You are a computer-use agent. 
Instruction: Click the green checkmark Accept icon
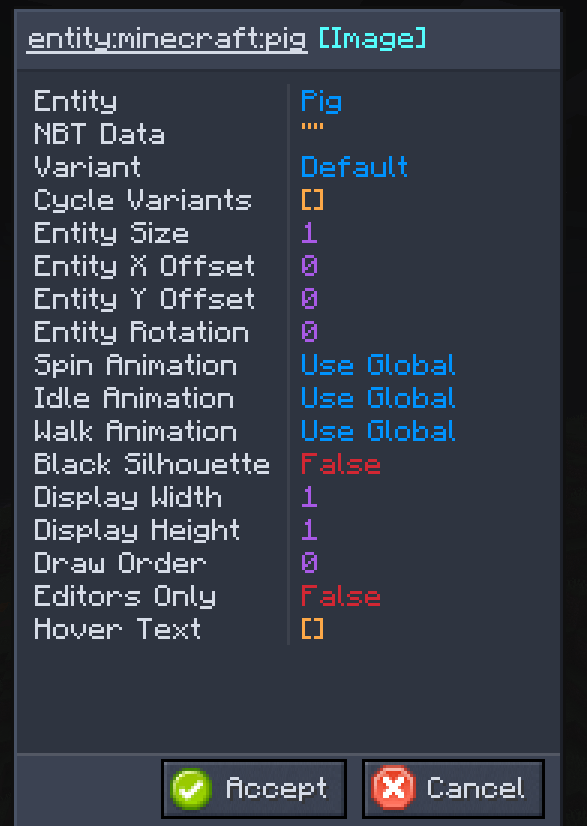(191, 789)
